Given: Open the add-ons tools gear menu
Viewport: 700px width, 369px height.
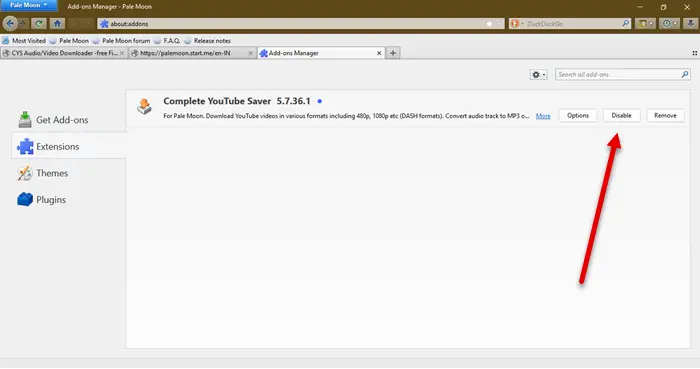Looking at the screenshot, I should click(538, 75).
